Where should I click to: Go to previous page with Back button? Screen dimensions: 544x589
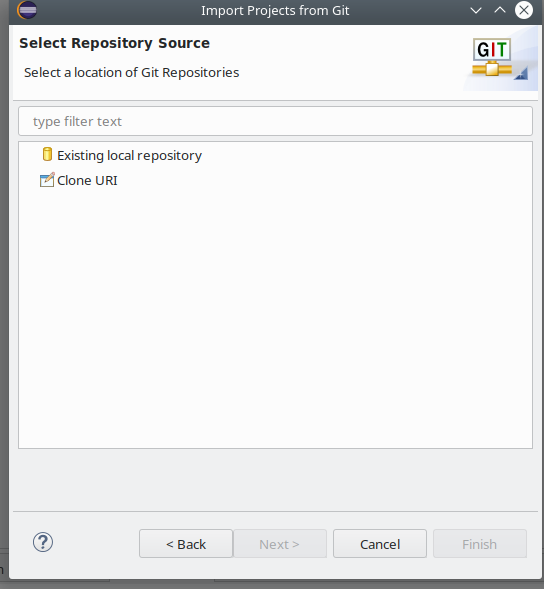coord(186,544)
